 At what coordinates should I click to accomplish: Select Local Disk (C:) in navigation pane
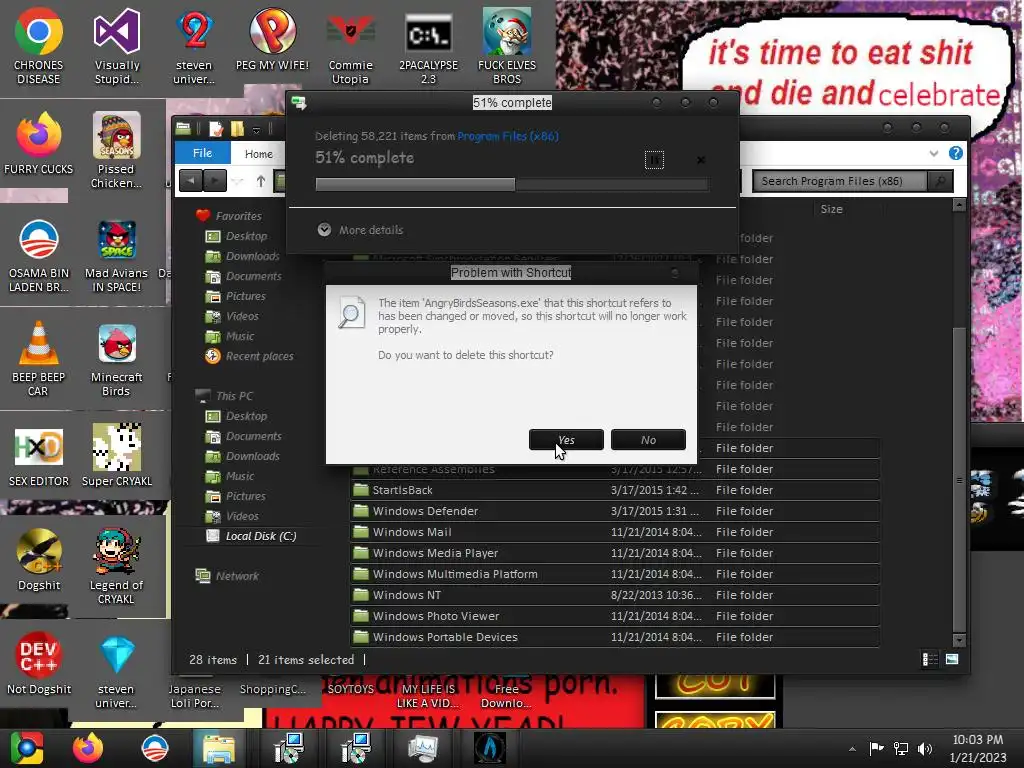251,536
